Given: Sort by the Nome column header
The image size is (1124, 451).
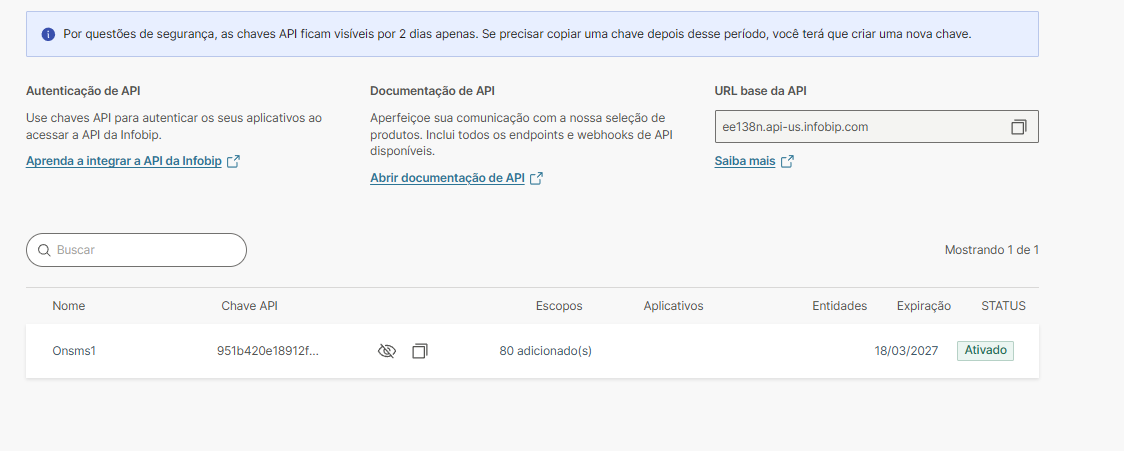Looking at the screenshot, I should point(69,306).
